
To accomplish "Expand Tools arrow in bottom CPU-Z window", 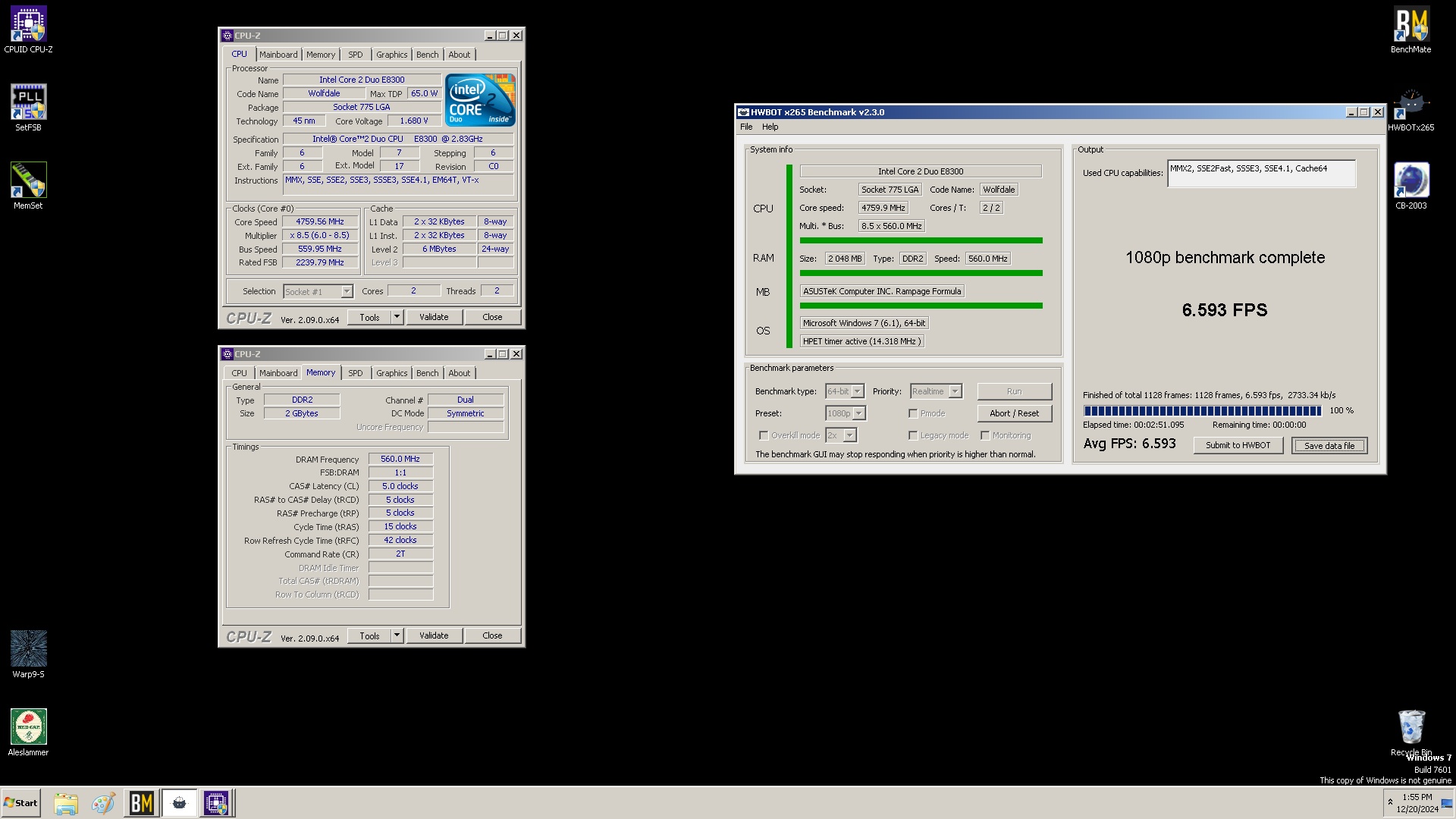I will 397,635.
